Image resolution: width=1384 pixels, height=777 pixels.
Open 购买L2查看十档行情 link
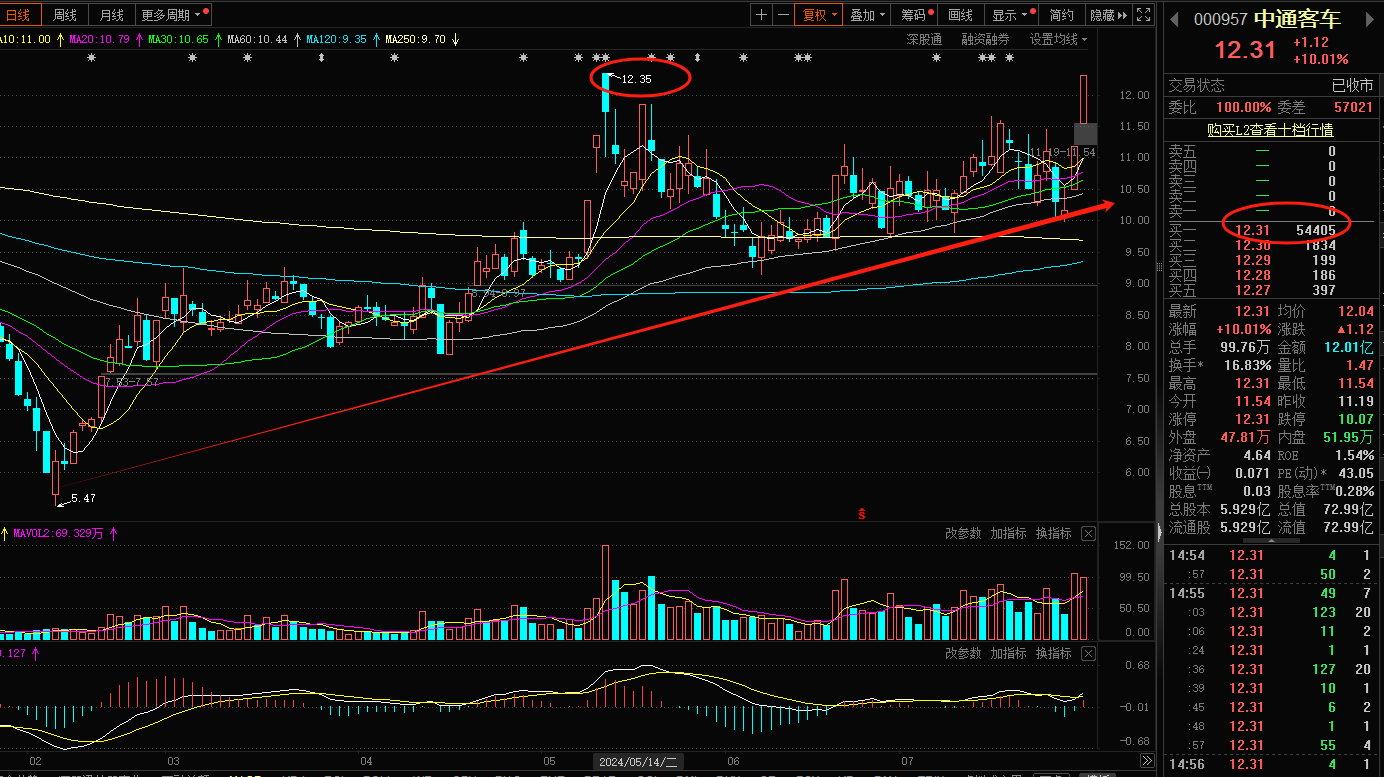point(1270,130)
